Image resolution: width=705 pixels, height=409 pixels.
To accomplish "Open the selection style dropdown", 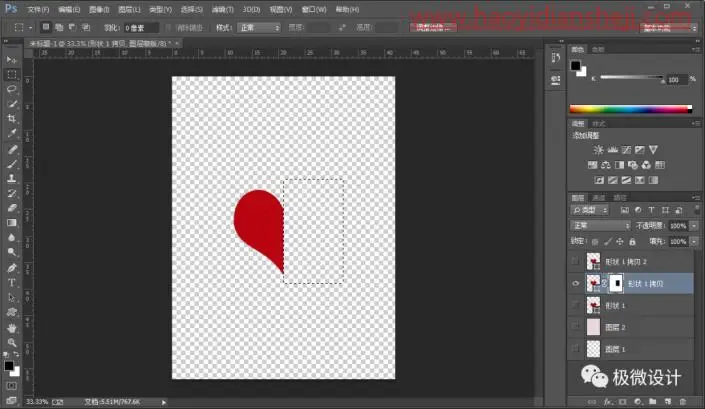I will coord(259,28).
